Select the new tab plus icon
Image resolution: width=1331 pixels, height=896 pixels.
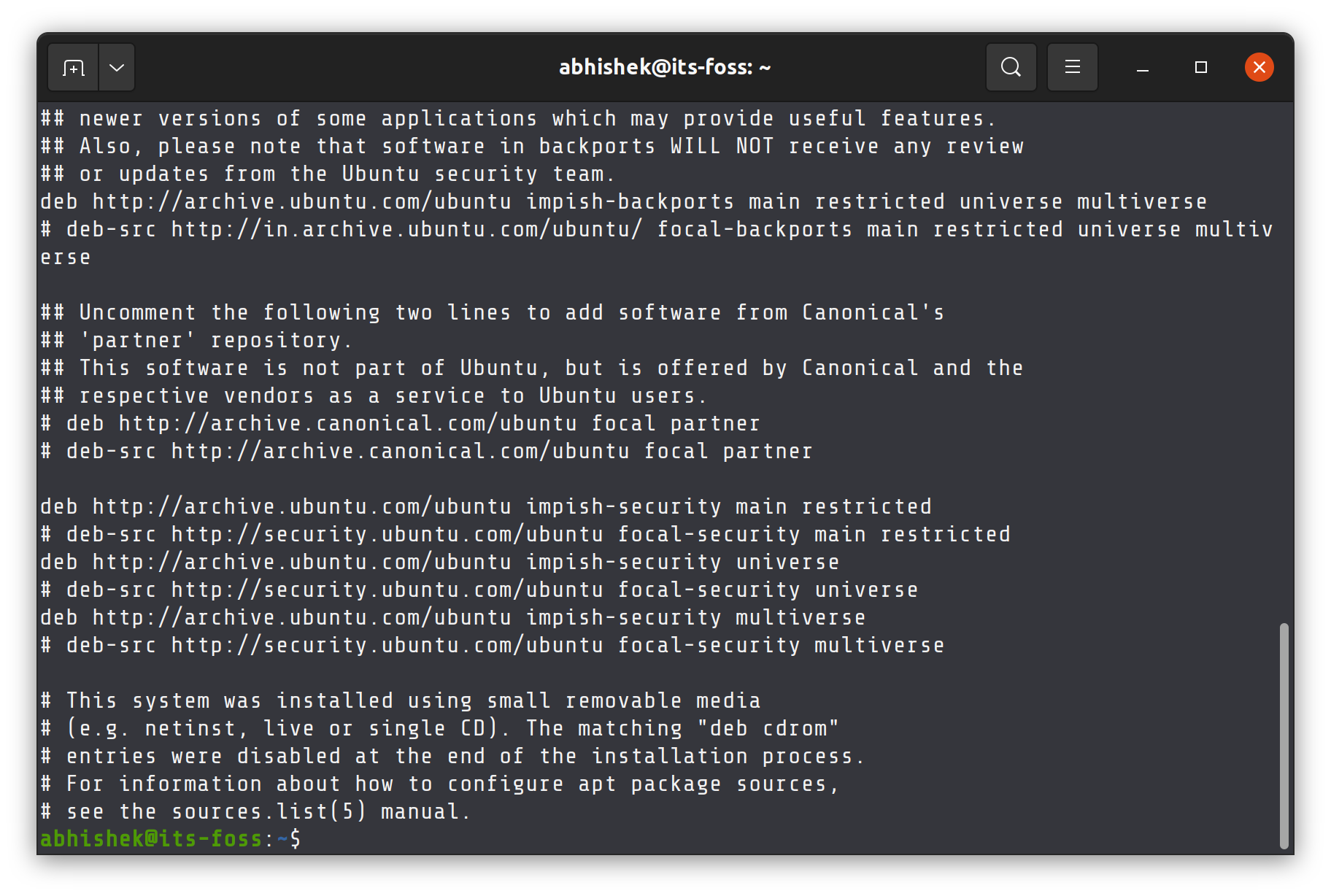point(72,66)
